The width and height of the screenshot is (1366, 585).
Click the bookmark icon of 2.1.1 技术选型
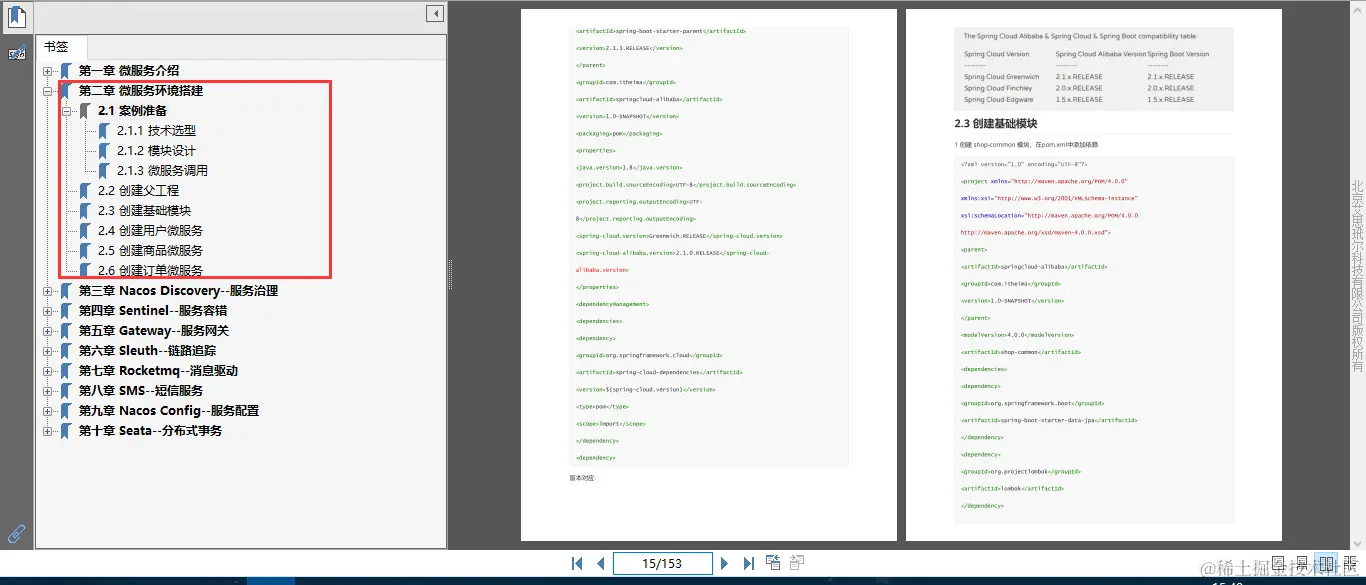[x=104, y=131]
